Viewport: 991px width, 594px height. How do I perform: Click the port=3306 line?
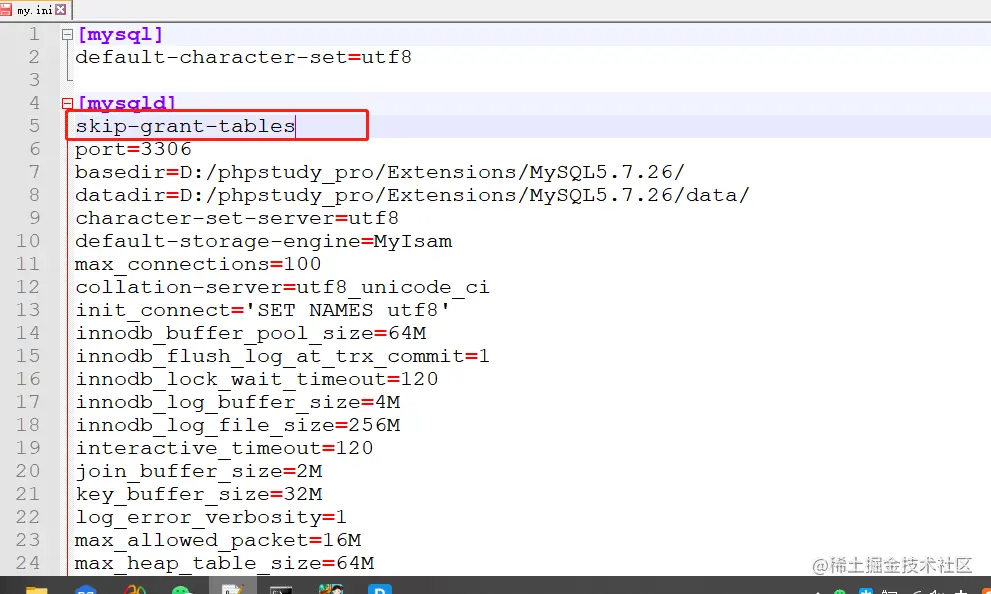pyautogui.click(x=133, y=149)
